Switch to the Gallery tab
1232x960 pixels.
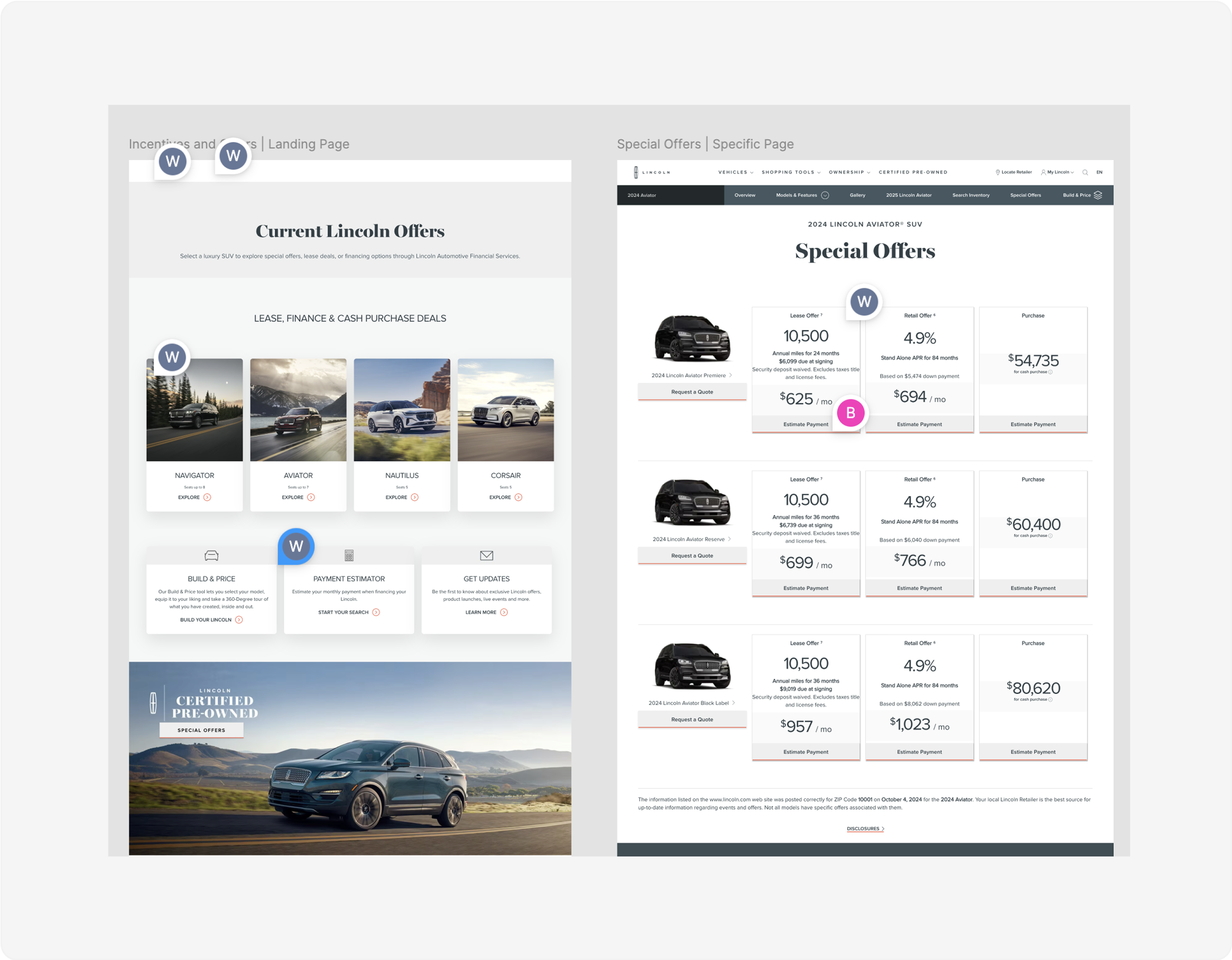[x=858, y=195]
